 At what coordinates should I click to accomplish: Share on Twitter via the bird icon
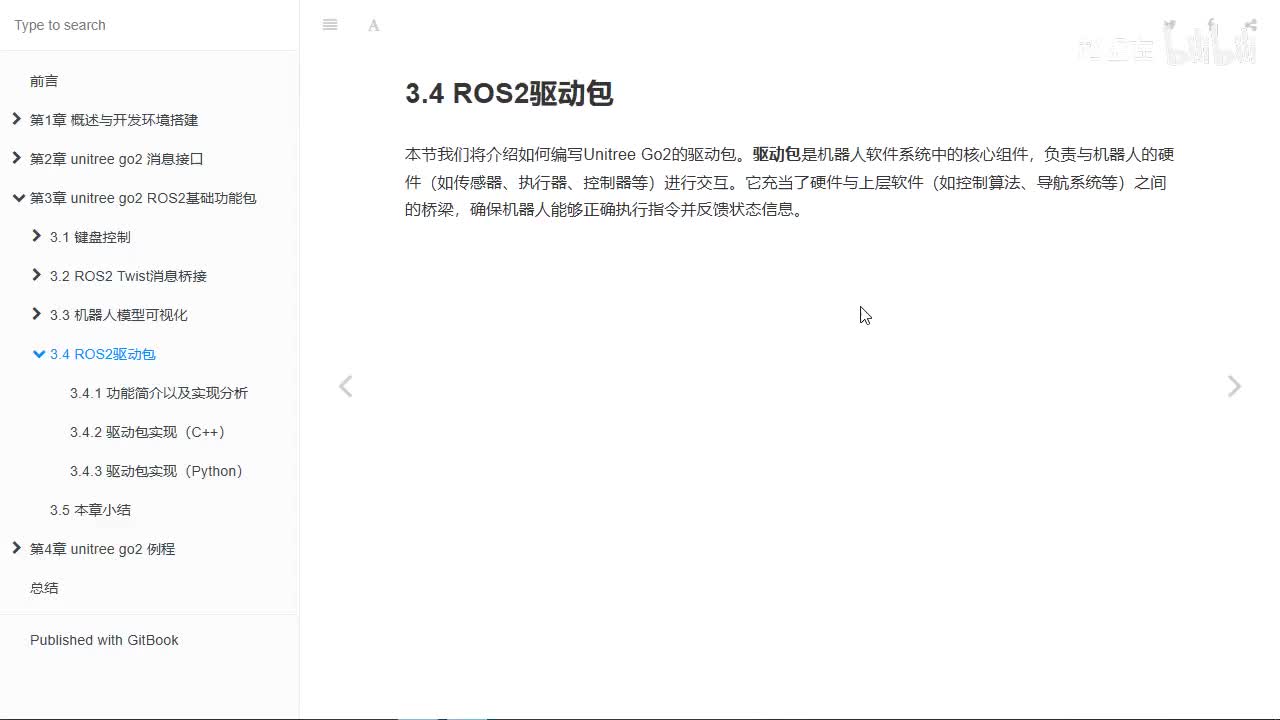click(1170, 25)
